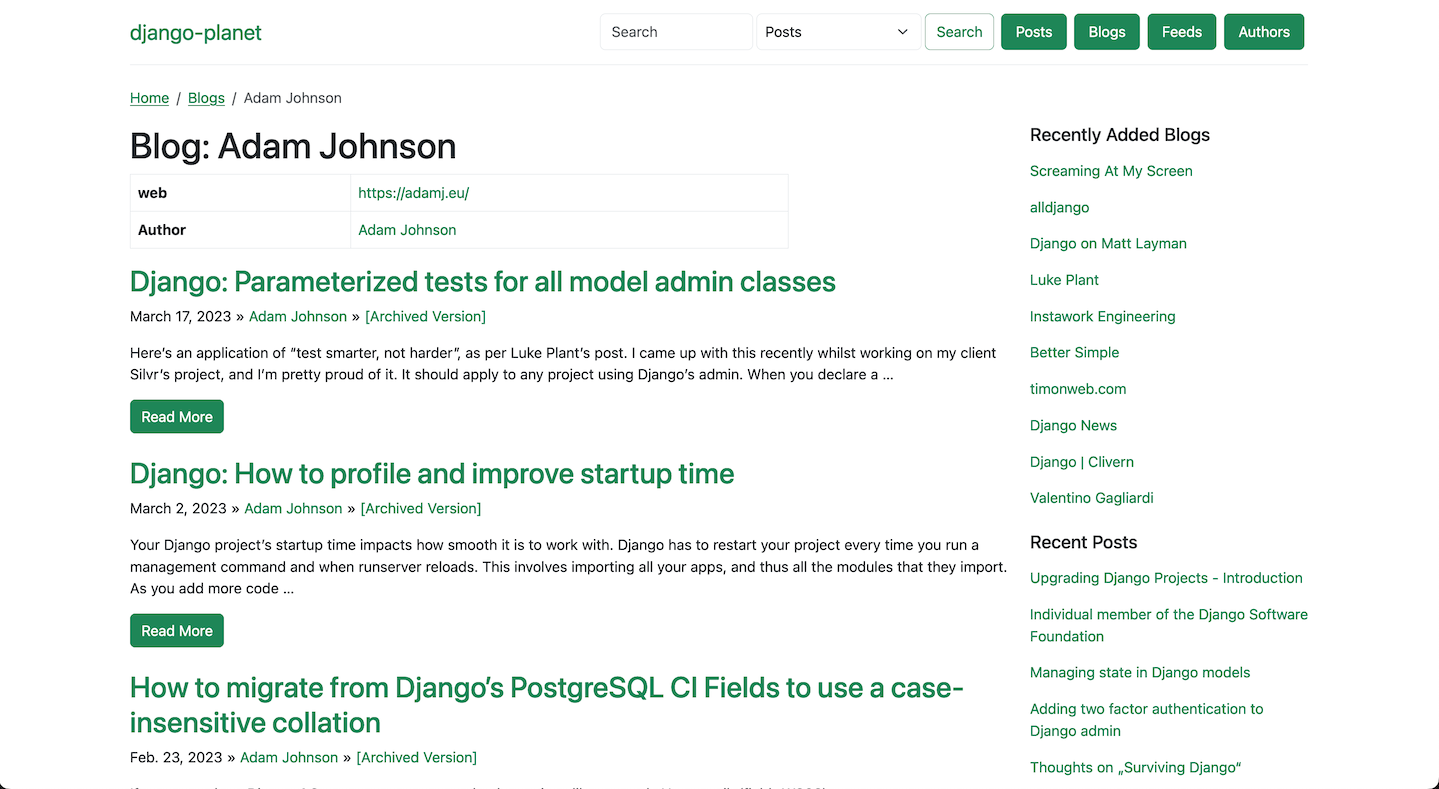Image resolution: width=1439 pixels, height=789 pixels.
Task: Open the Feeds nav button
Action: coord(1182,32)
